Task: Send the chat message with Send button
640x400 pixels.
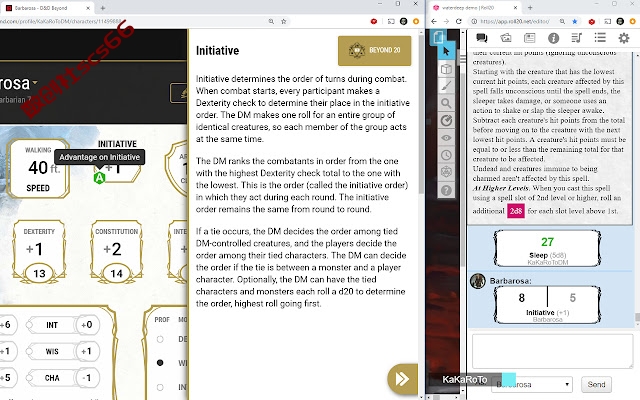Action: (x=596, y=384)
